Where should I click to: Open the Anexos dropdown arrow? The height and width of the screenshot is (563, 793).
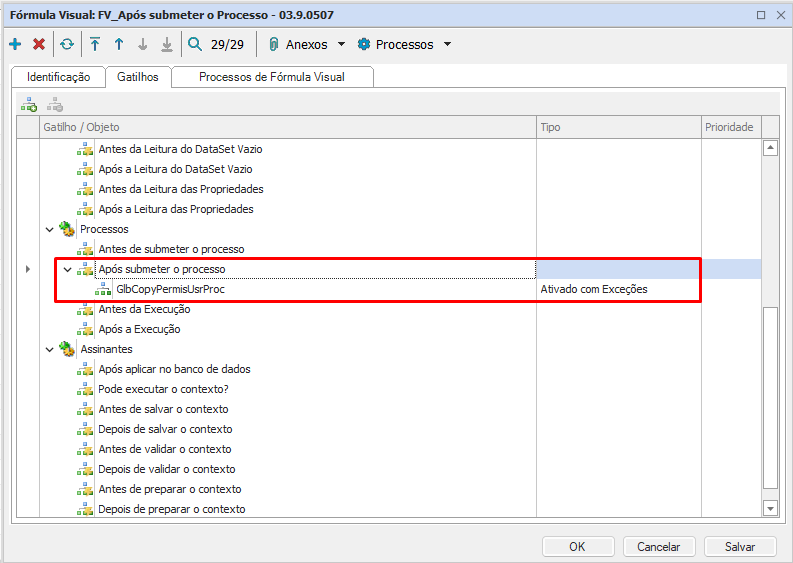click(341, 45)
